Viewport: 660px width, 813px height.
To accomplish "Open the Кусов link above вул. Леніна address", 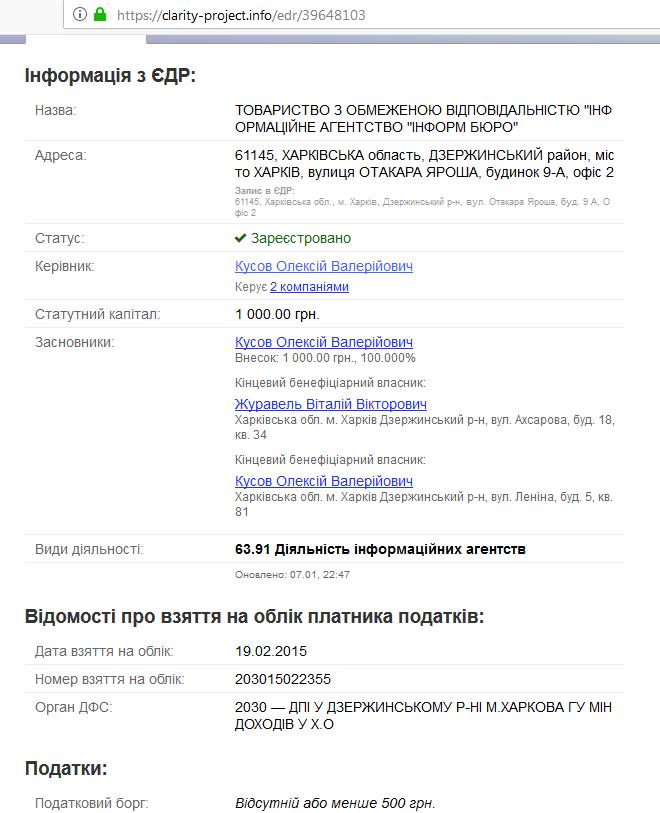I will point(323,481).
